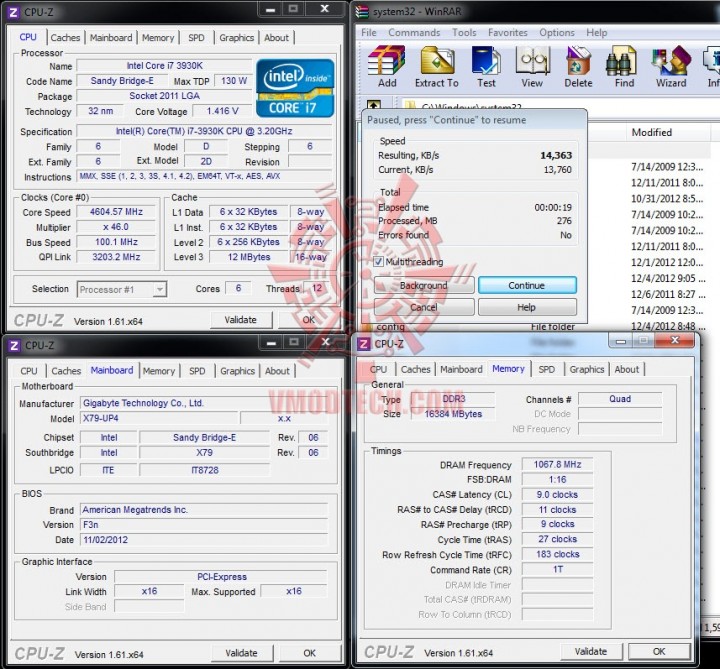Click Validate in the Mainboard window
The width and height of the screenshot is (720, 669).
point(242,653)
